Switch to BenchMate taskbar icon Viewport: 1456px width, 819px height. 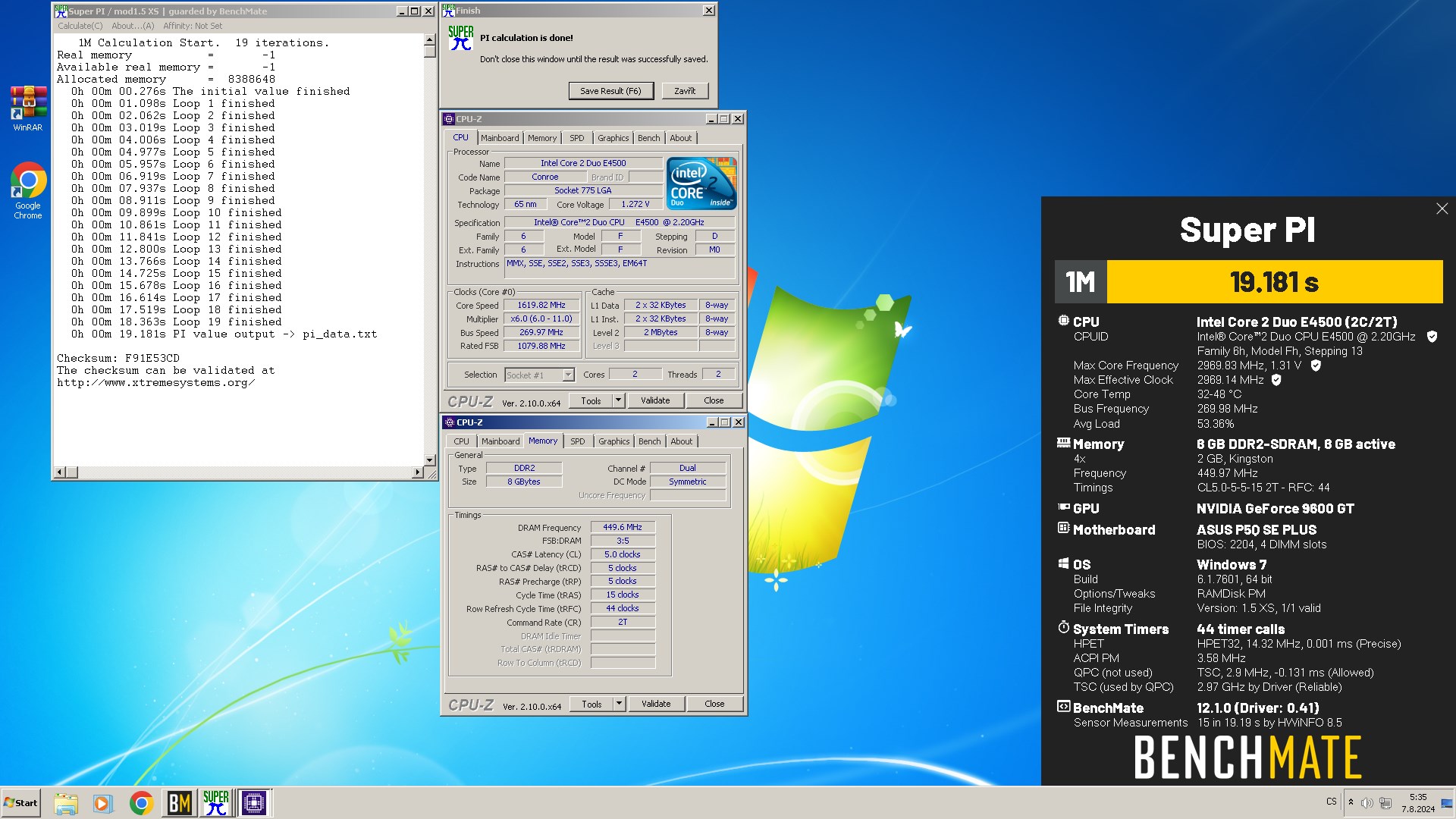click(x=180, y=803)
